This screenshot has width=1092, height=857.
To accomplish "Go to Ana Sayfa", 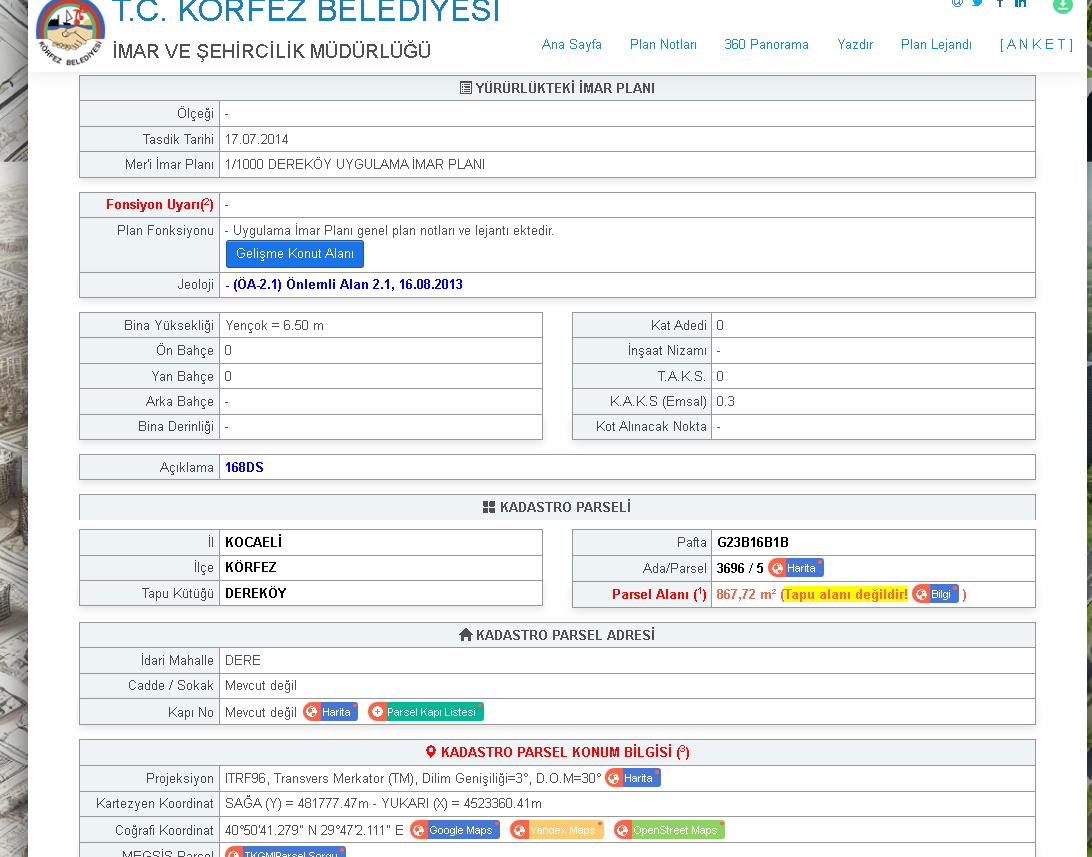I will click(x=571, y=44).
